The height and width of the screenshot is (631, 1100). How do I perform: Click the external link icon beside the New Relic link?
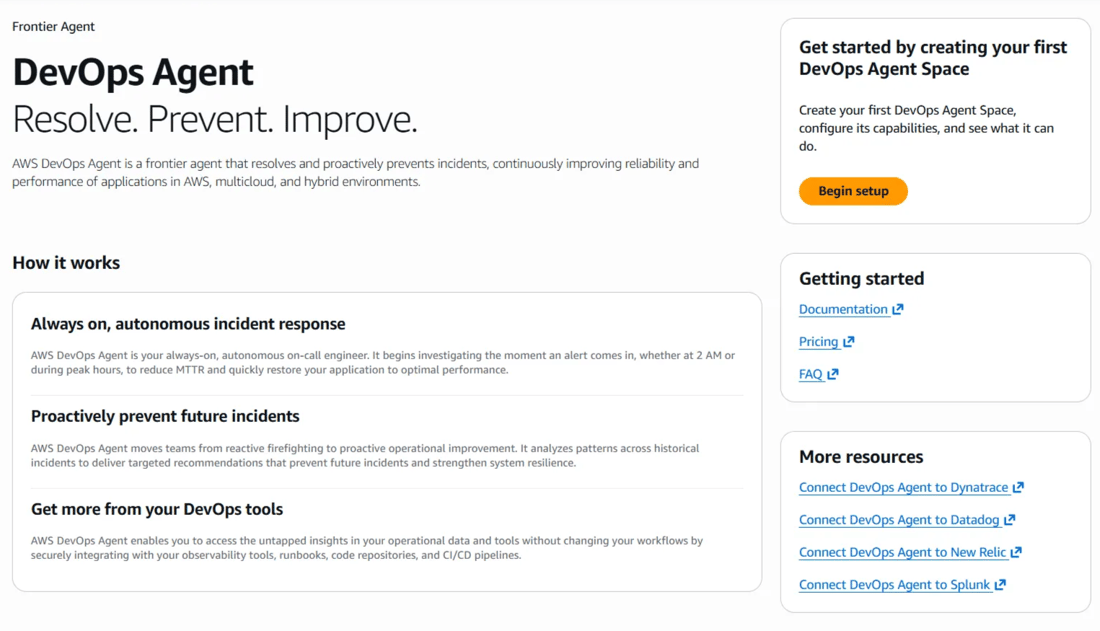pyautogui.click(x=1015, y=551)
